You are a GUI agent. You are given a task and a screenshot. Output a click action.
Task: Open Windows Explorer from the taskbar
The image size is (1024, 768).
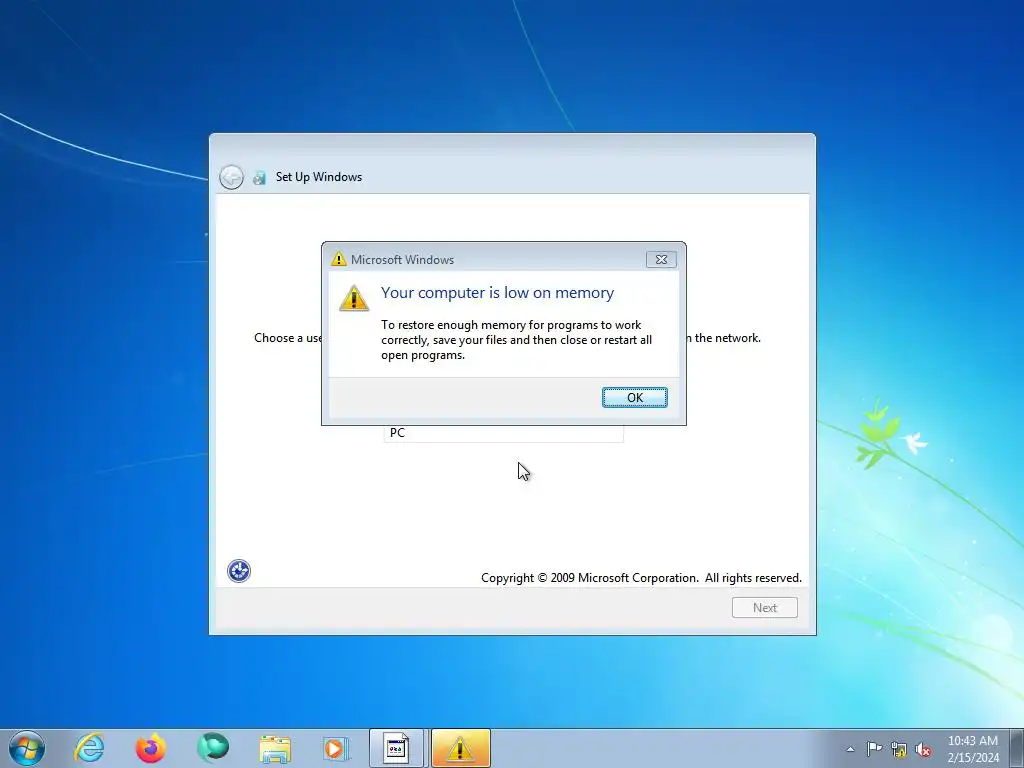(275, 748)
